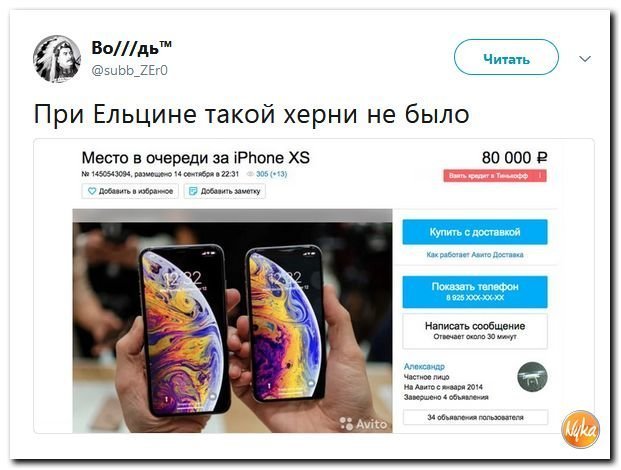Open the 34 объявления пользователя button

pyautogui.click(x=475, y=417)
